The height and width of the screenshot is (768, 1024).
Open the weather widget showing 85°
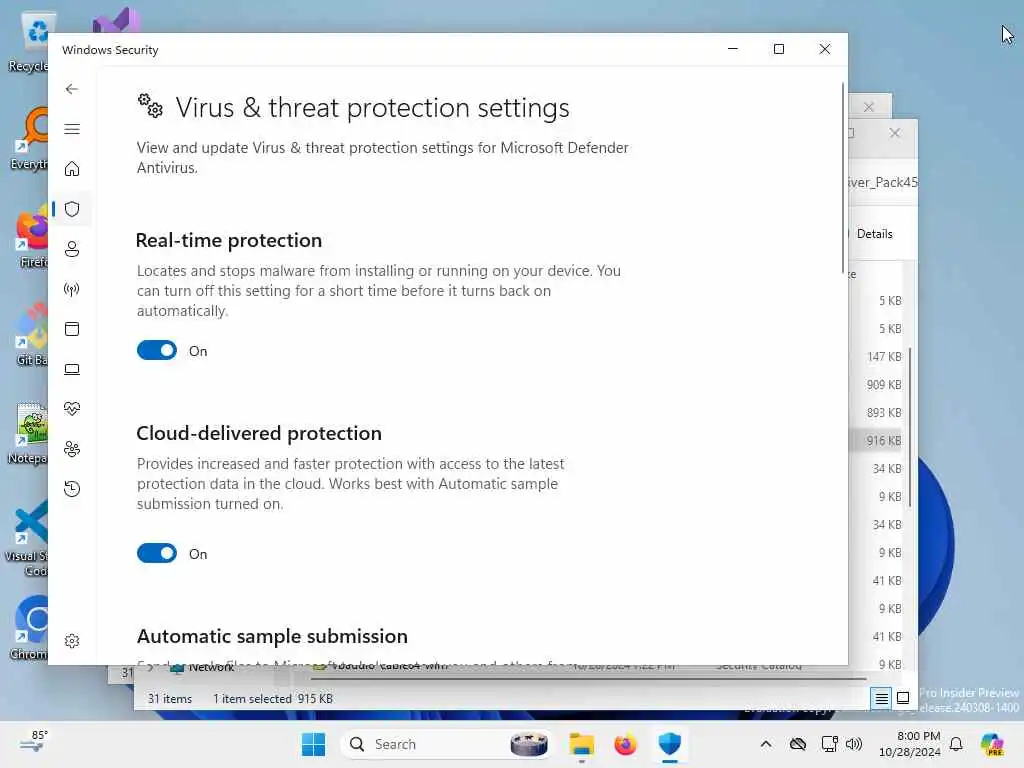point(34,742)
